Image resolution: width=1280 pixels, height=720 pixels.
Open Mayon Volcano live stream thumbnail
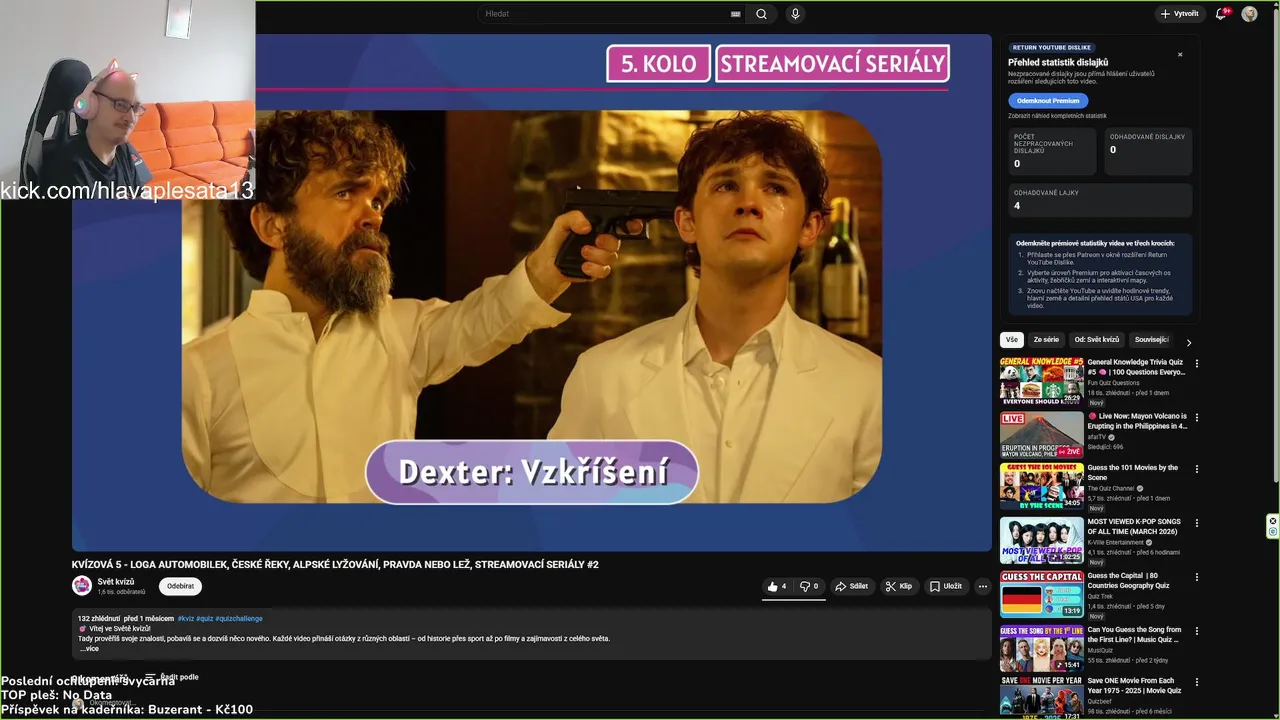[x=1042, y=435]
